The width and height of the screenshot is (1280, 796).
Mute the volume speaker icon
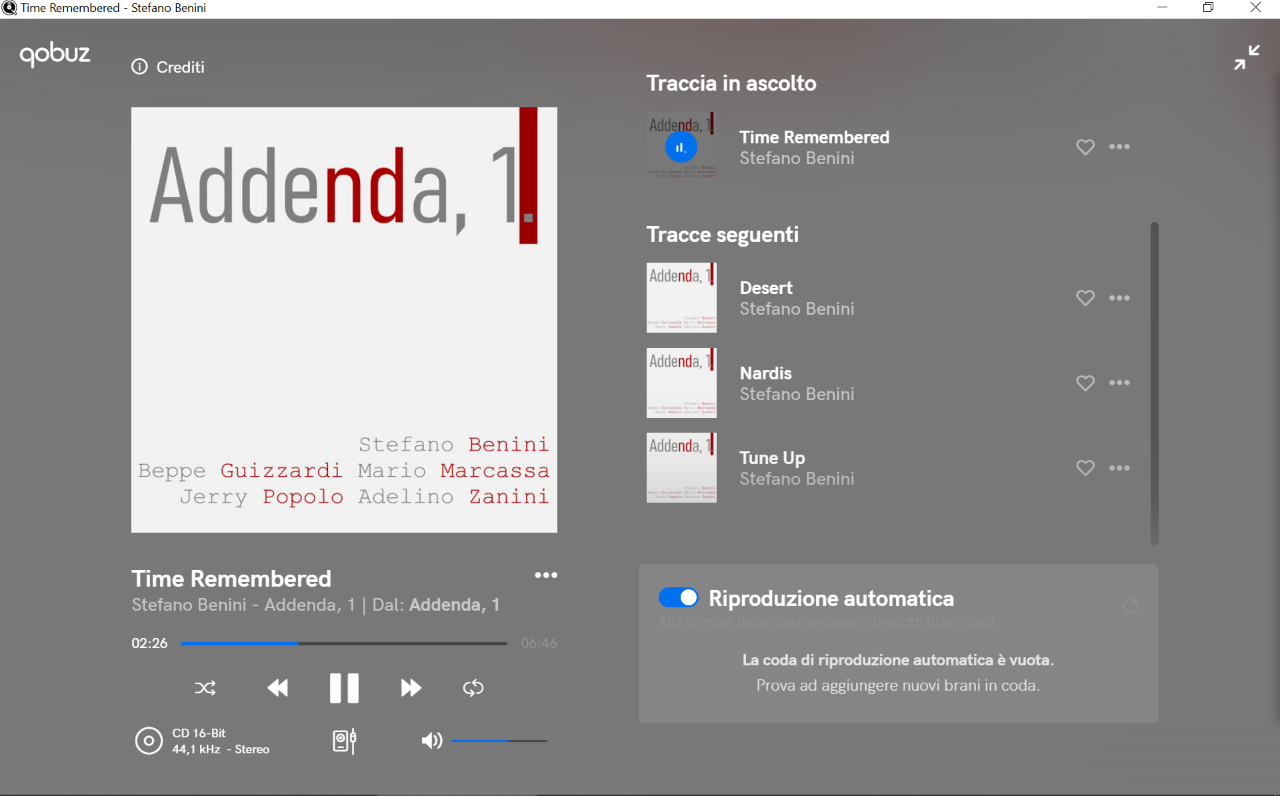coord(431,741)
